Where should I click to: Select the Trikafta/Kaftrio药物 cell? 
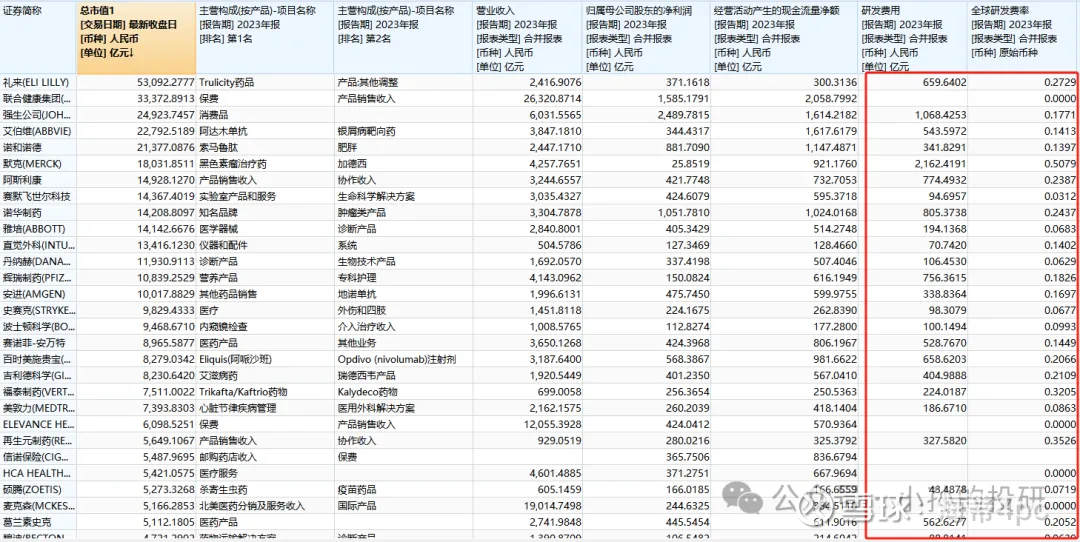pyautogui.click(x=243, y=392)
